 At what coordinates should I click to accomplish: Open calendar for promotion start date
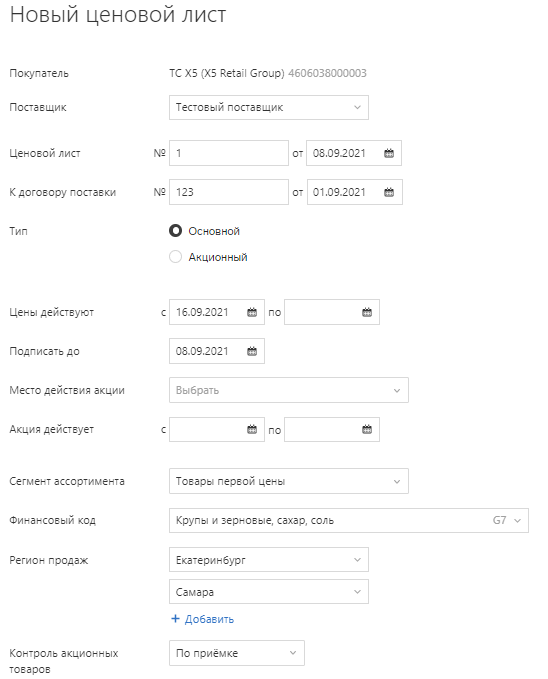coord(252,430)
